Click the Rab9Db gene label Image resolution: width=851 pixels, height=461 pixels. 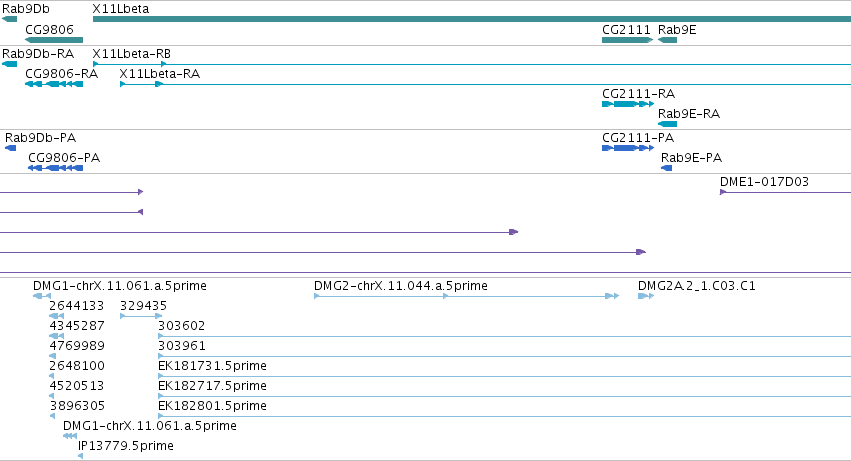pyautogui.click(x=26, y=9)
